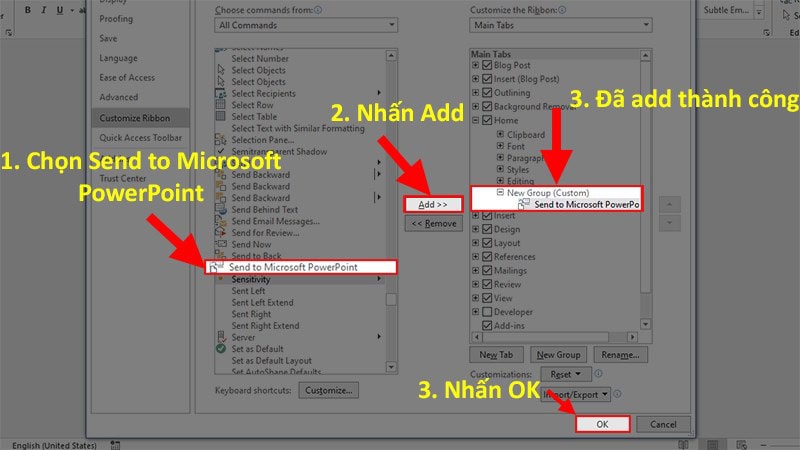800x450 pixels.
Task: Toggle the Background Removal checkbox
Action: (x=487, y=106)
